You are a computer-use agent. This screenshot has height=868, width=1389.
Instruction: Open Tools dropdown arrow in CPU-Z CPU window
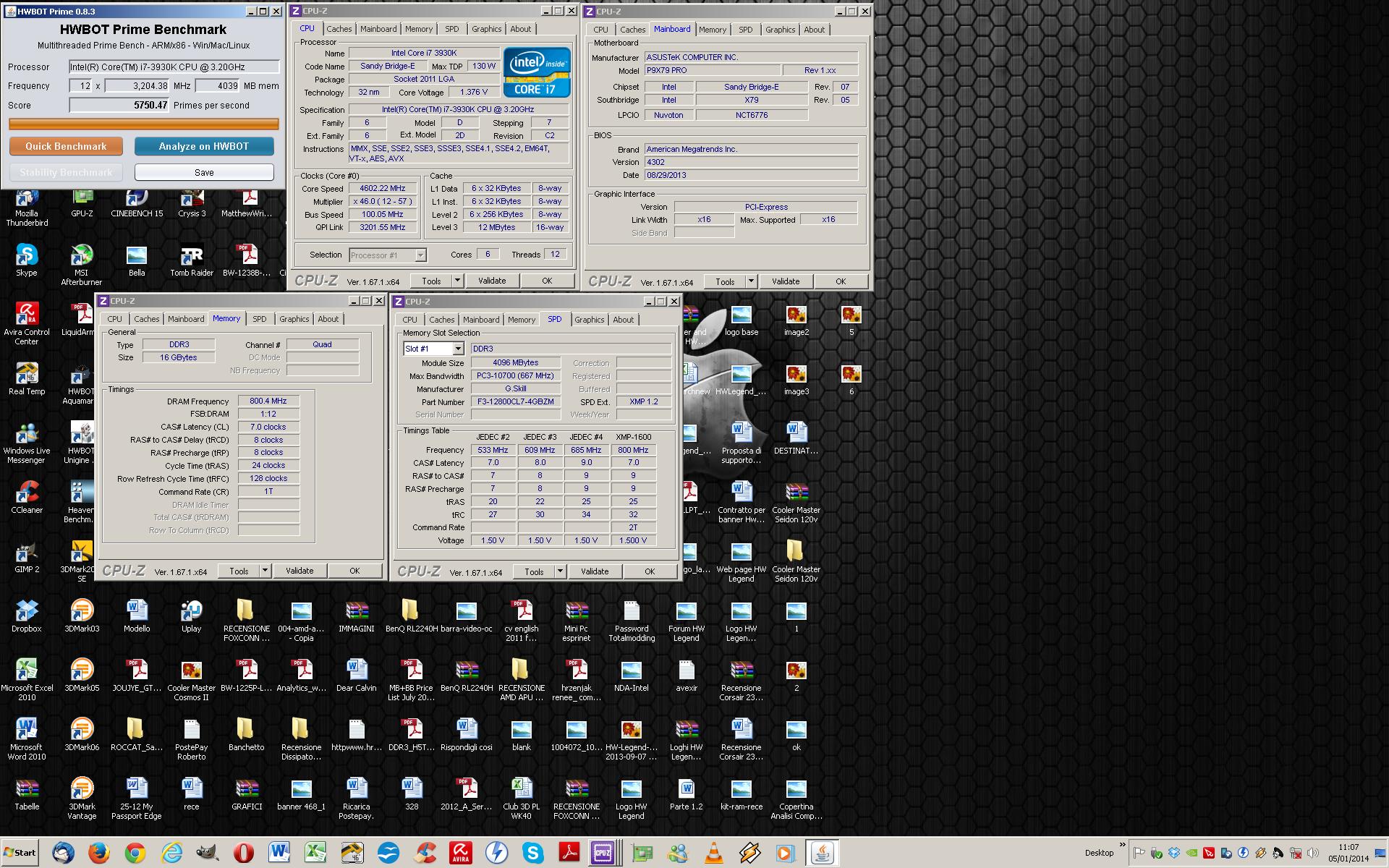click(457, 281)
